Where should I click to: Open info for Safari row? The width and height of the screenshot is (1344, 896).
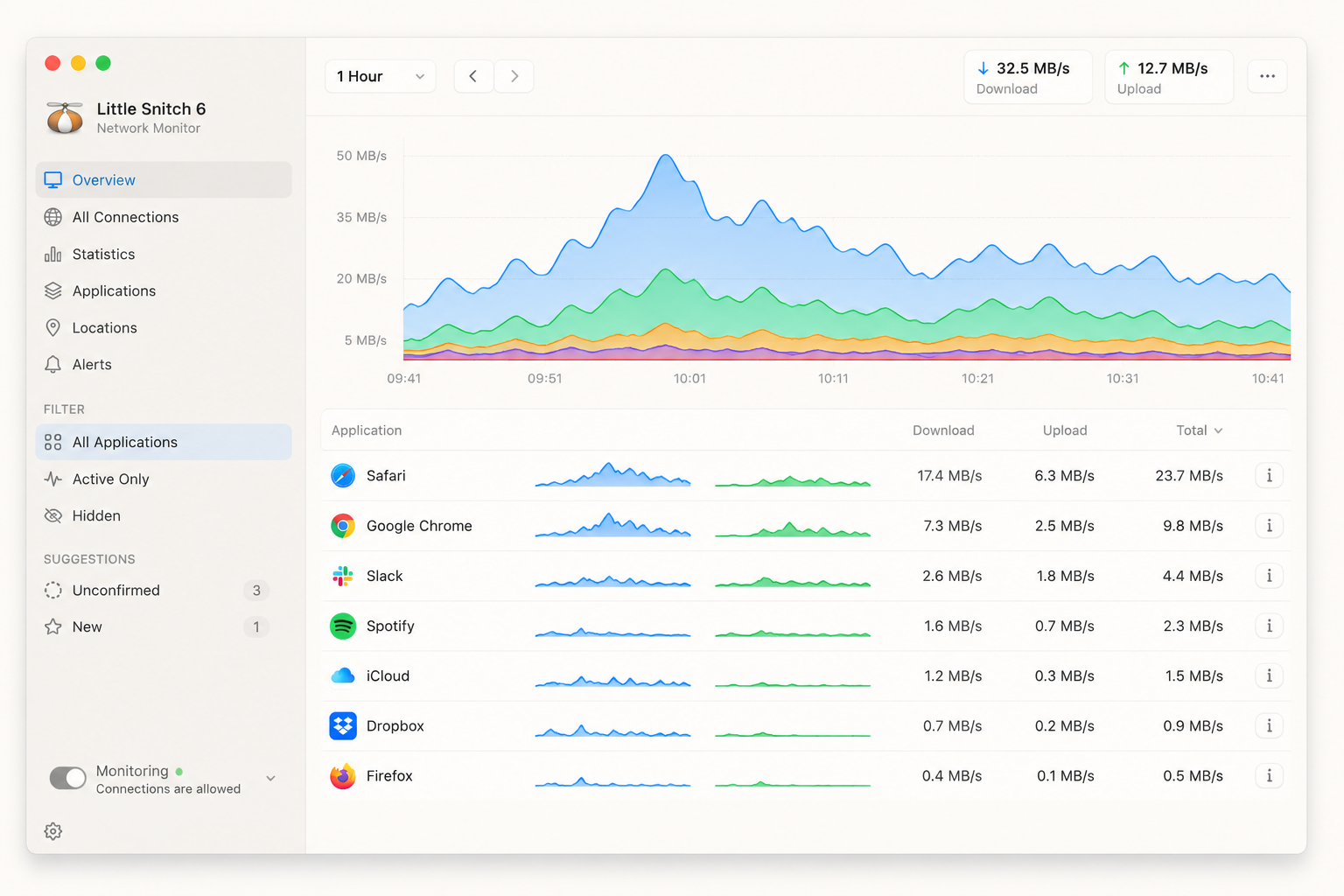tap(1270, 476)
